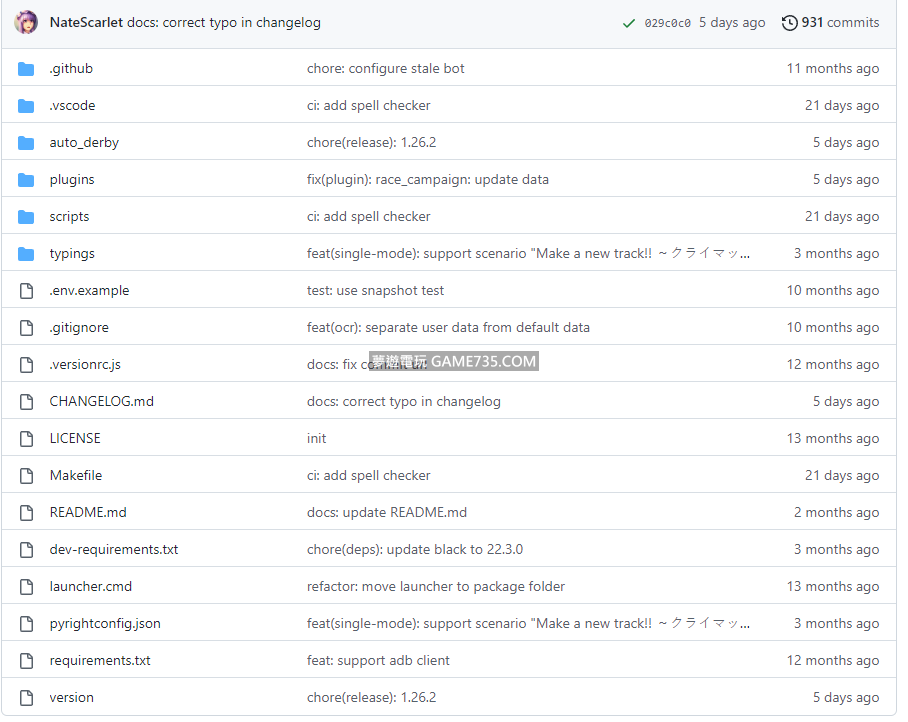This screenshot has height=722, width=908.
Task: View the 931 commits history
Action: point(840,22)
